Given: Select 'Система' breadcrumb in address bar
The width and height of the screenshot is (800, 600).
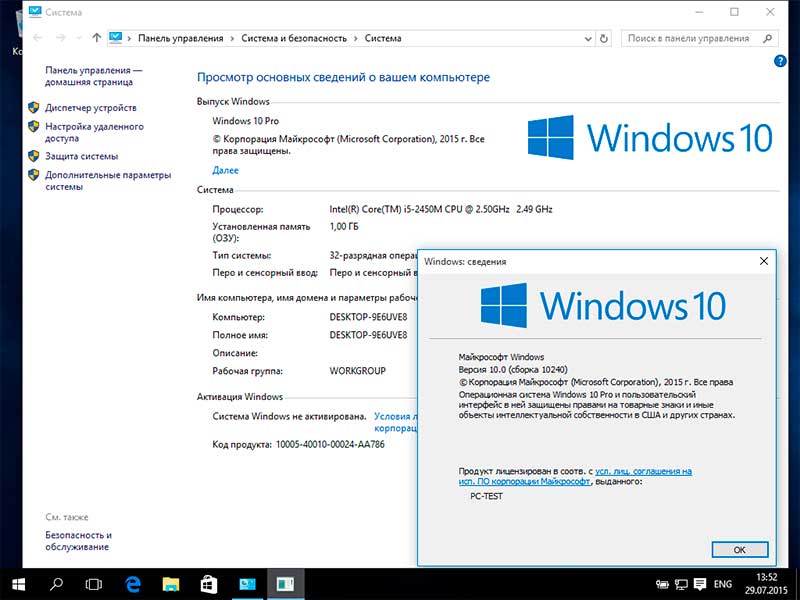Looking at the screenshot, I should tap(383, 38).
